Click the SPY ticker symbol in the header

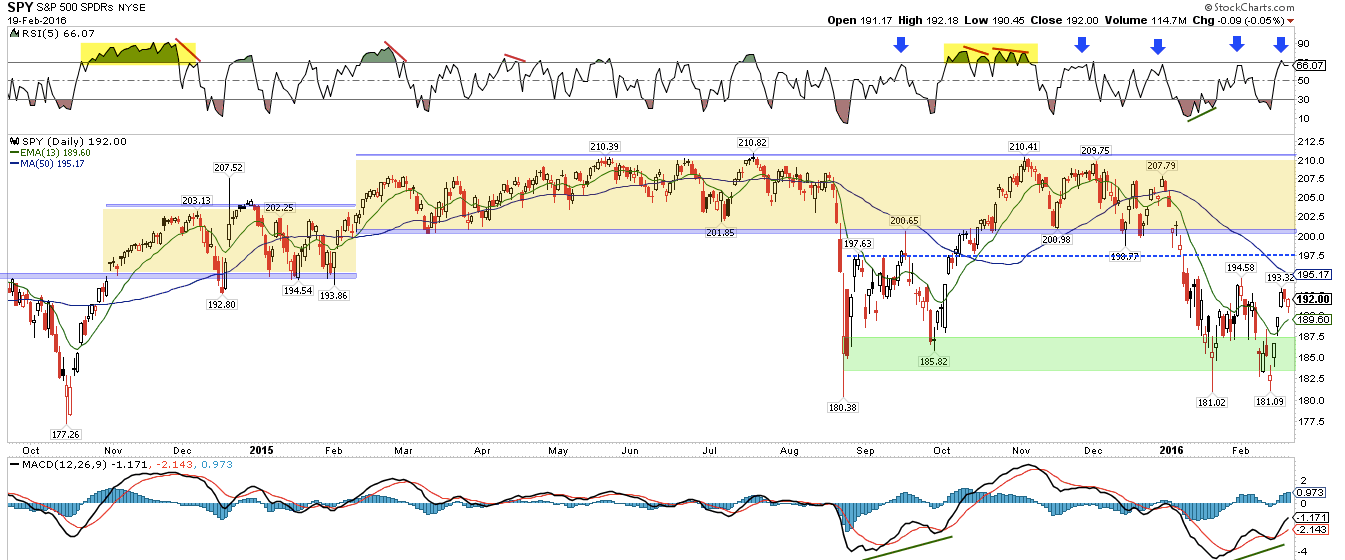pos(19,7)
